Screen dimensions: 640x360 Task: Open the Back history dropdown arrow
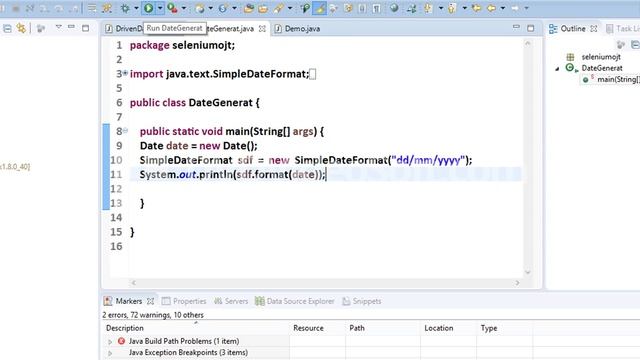(x=503, y=8)
